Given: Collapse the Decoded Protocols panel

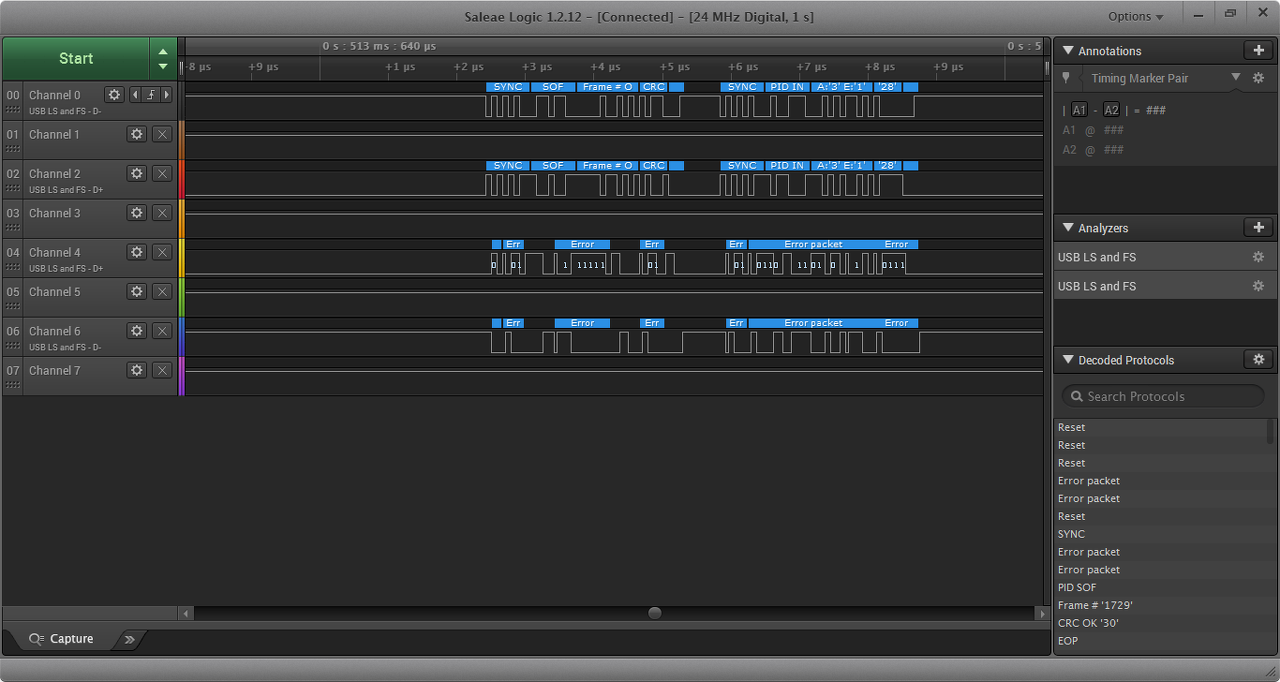Looking at the screenshot, I should 1068,360.
